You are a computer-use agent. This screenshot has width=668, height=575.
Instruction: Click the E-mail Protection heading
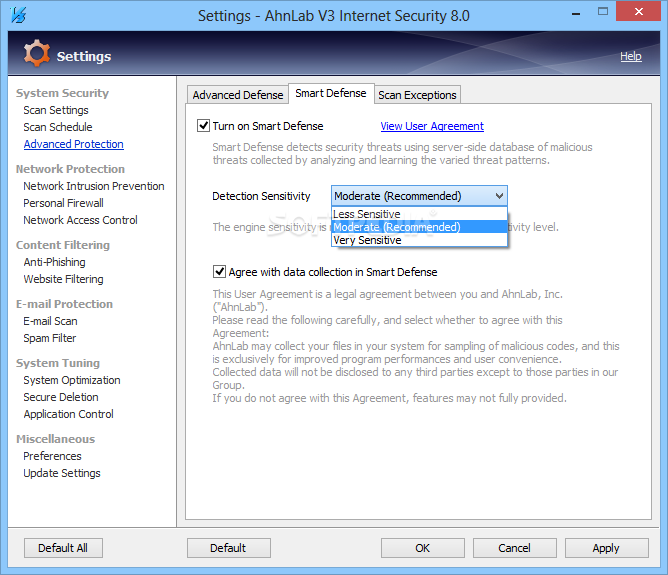pos(64,304)
